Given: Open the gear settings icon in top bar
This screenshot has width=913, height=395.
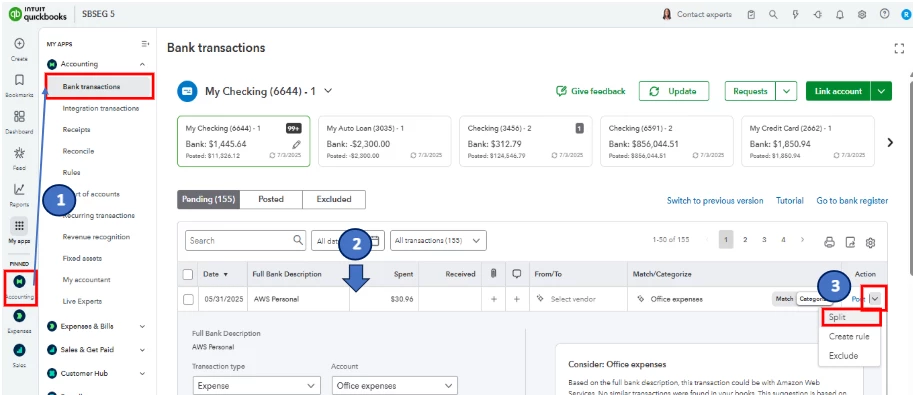Looking at the screenshot, I should coord(862,15).
